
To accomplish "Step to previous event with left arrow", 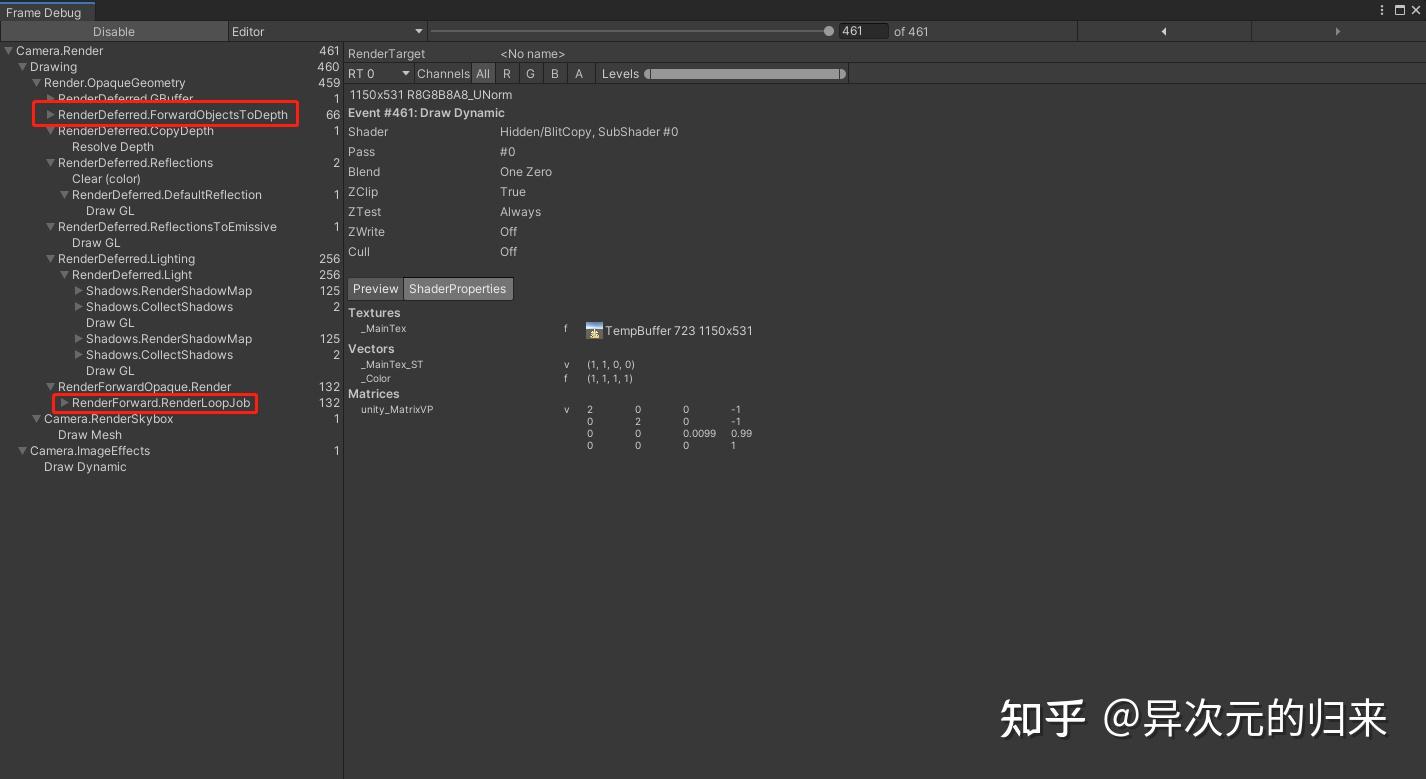I will pos(1163,31).
